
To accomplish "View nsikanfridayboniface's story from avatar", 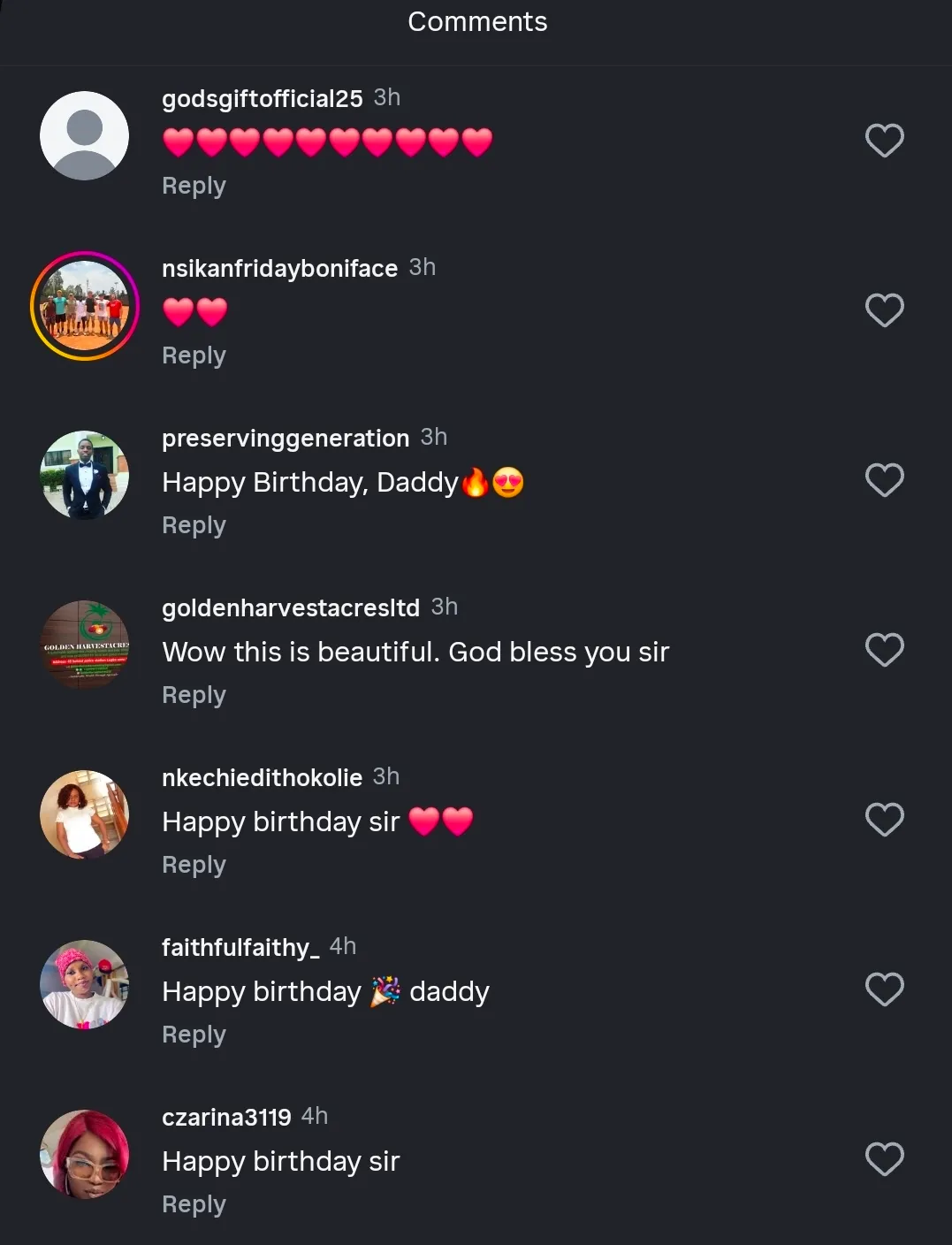I will (85, 306).
